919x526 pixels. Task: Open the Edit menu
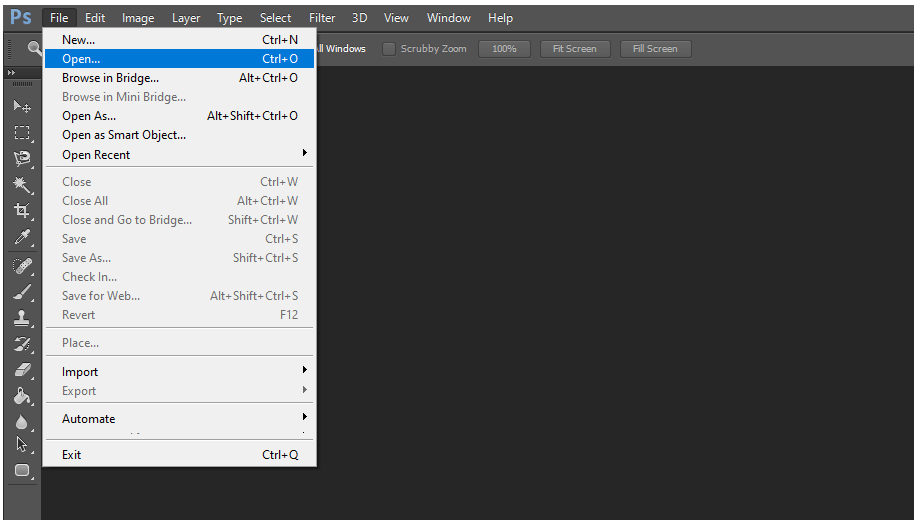click(x=95, y=18)
